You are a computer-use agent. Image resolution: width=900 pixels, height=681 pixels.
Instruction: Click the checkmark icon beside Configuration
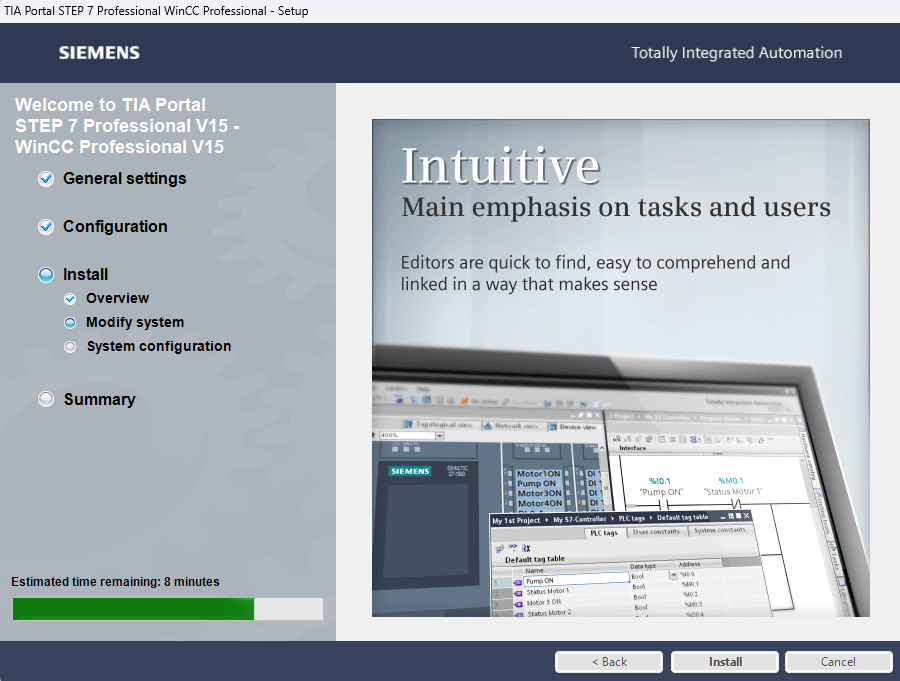coord(46,227)
